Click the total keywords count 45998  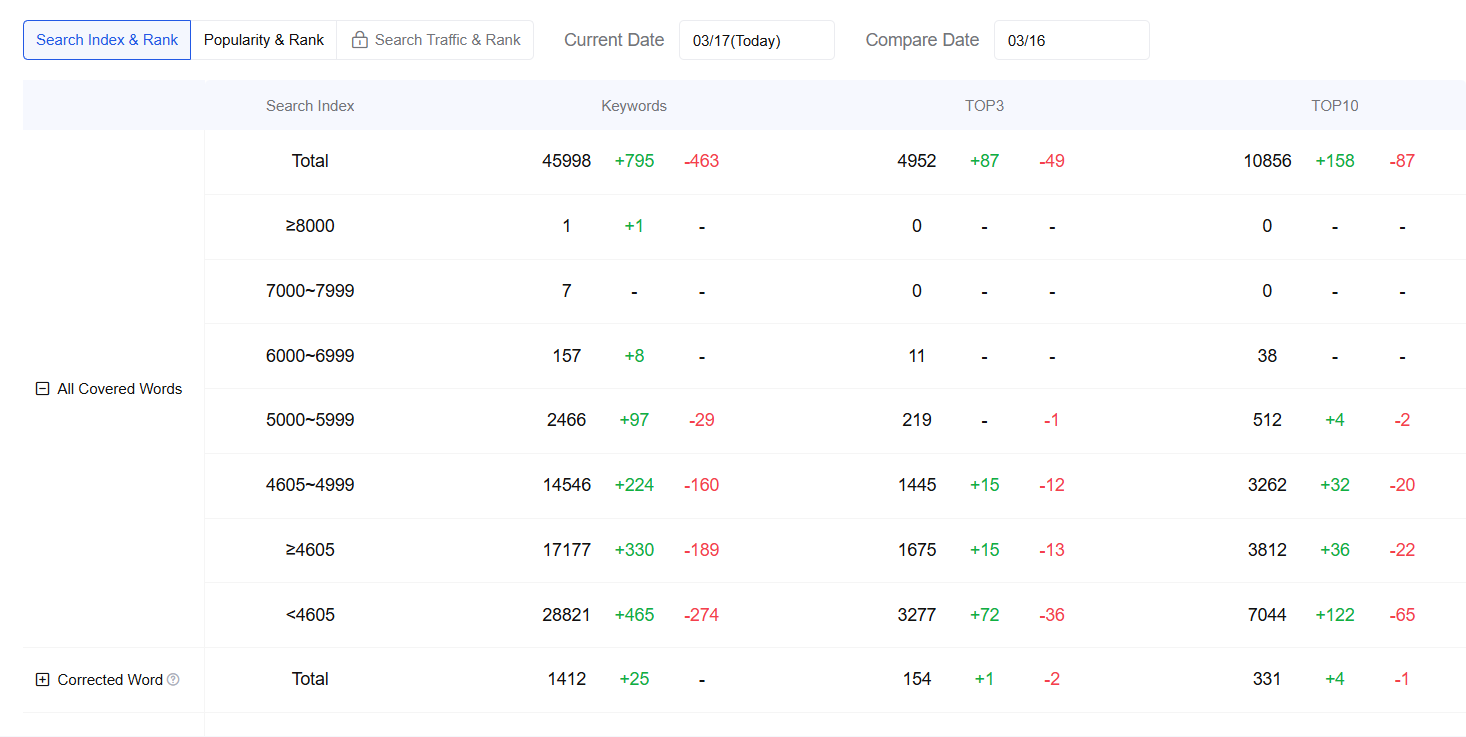566,161
